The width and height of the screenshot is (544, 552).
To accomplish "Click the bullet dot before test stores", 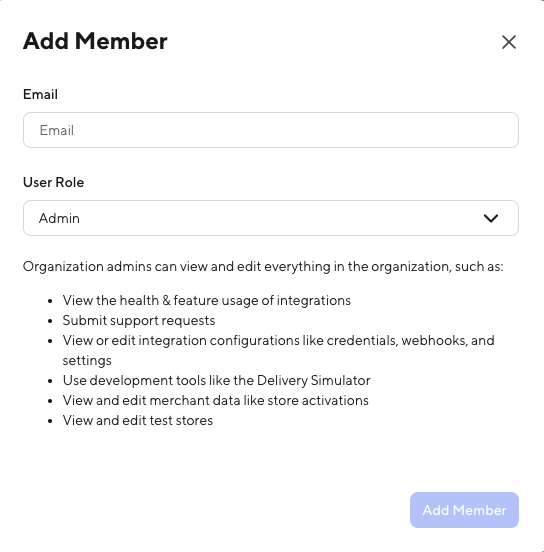I will (x=50, y=421).
